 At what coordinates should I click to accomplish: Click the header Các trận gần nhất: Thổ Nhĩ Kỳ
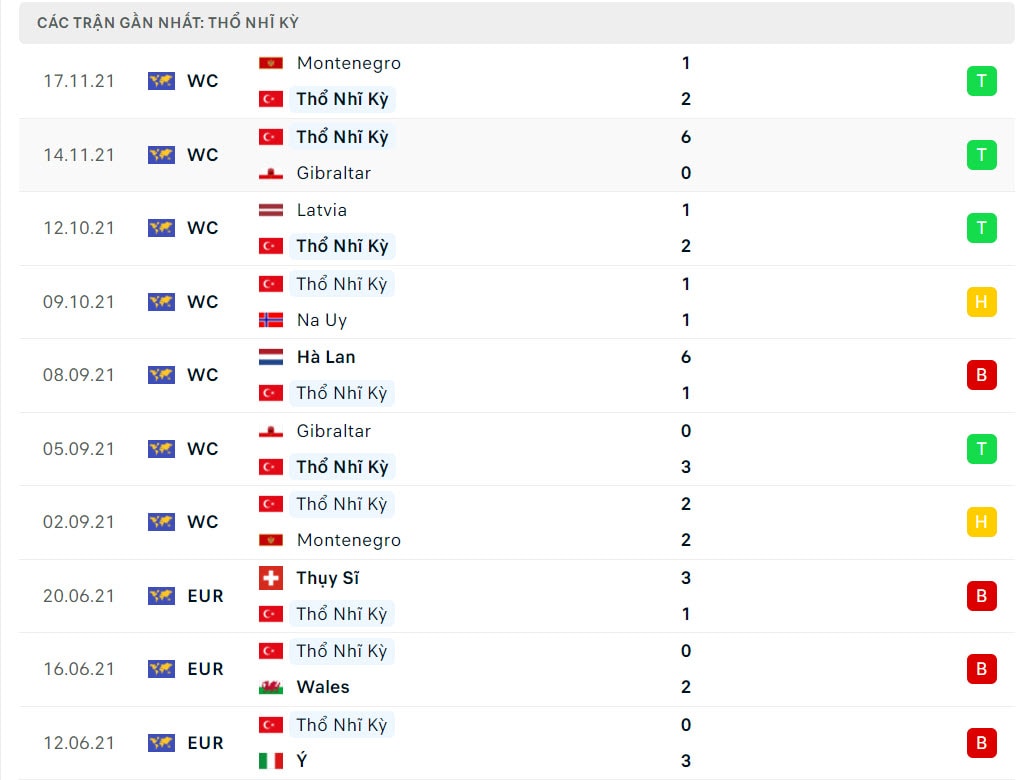coord(167,23)
